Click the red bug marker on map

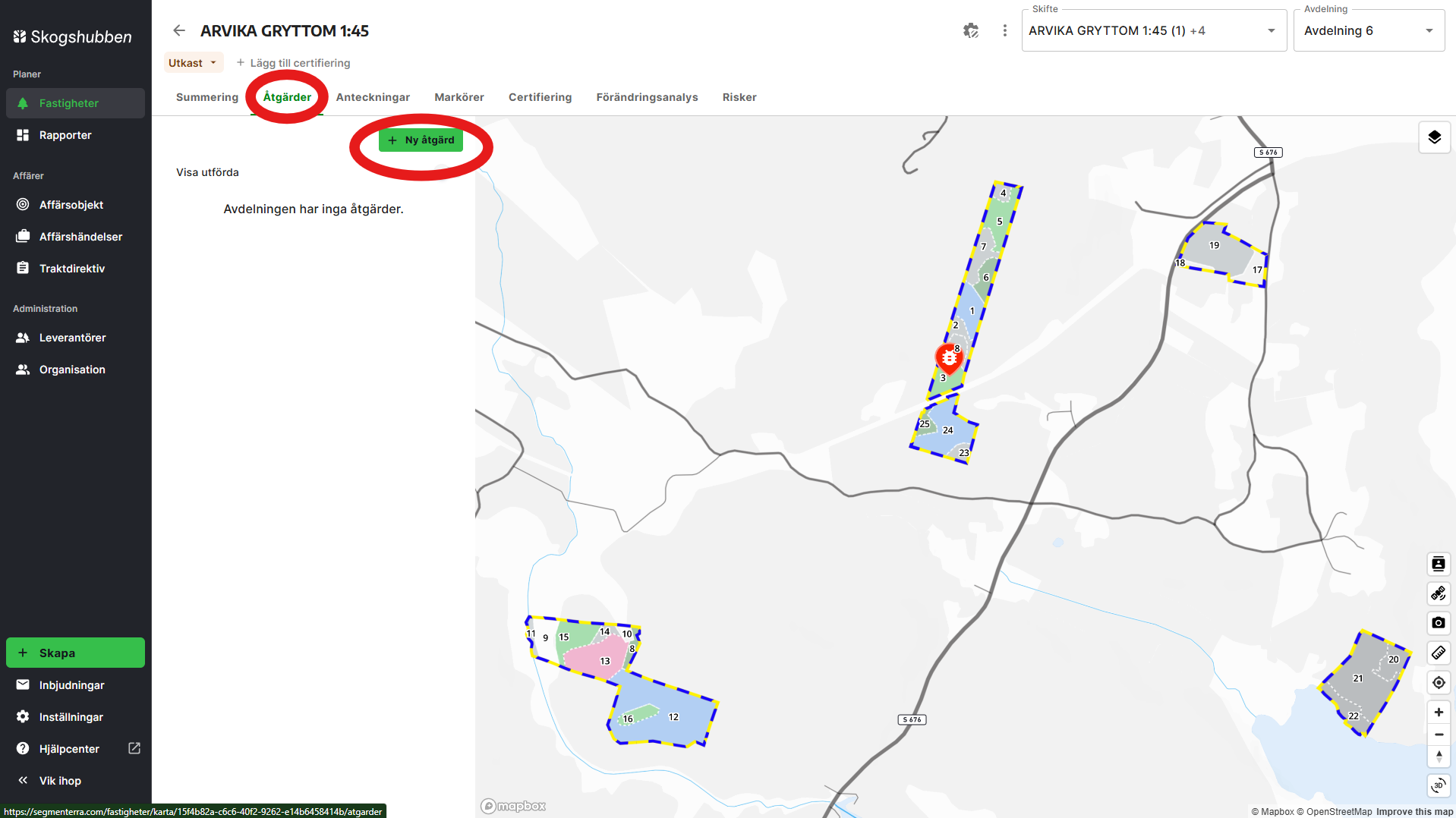[x=948, y=357]
